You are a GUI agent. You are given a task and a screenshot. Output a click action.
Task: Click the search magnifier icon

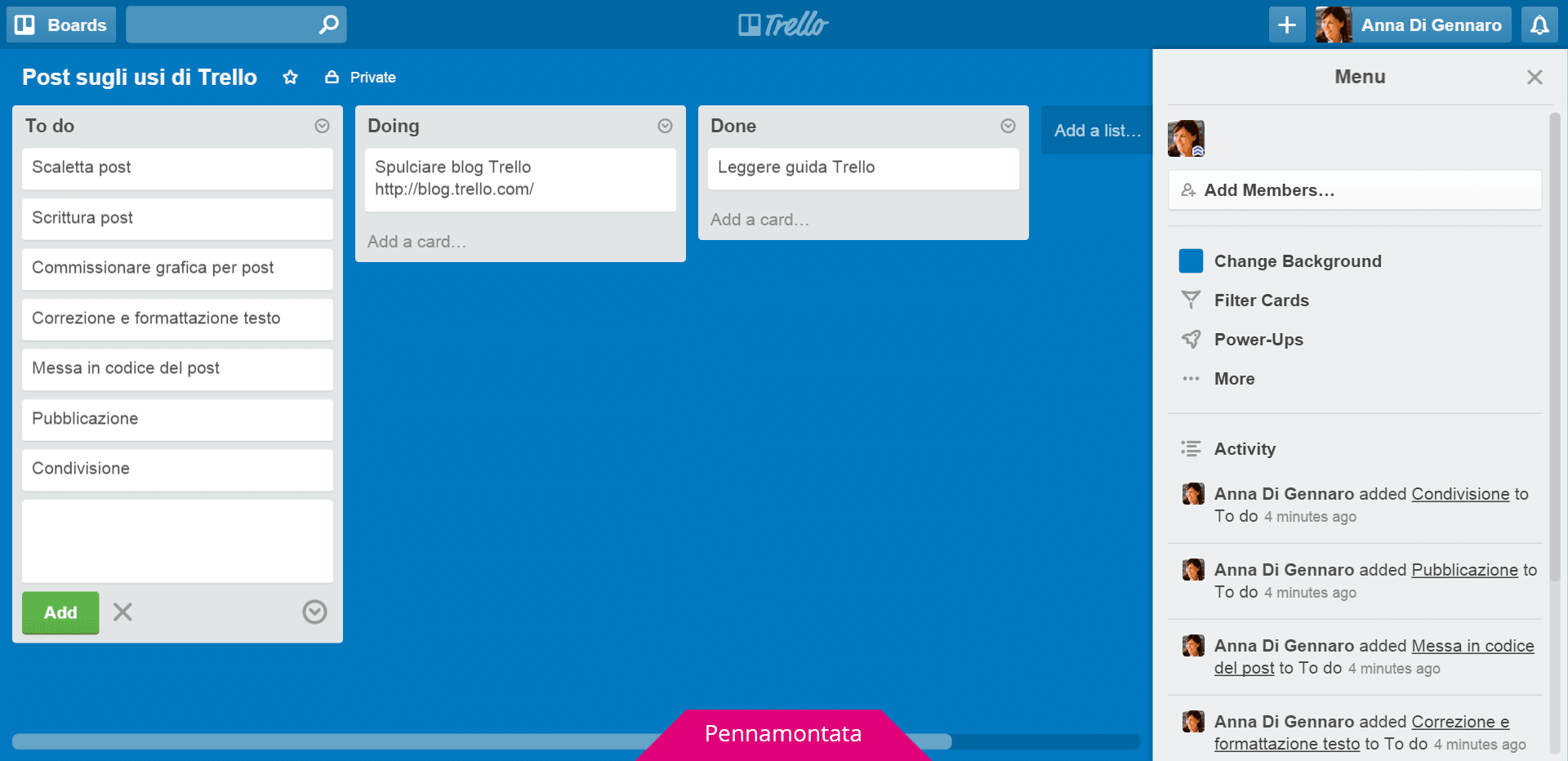(328, 24)
